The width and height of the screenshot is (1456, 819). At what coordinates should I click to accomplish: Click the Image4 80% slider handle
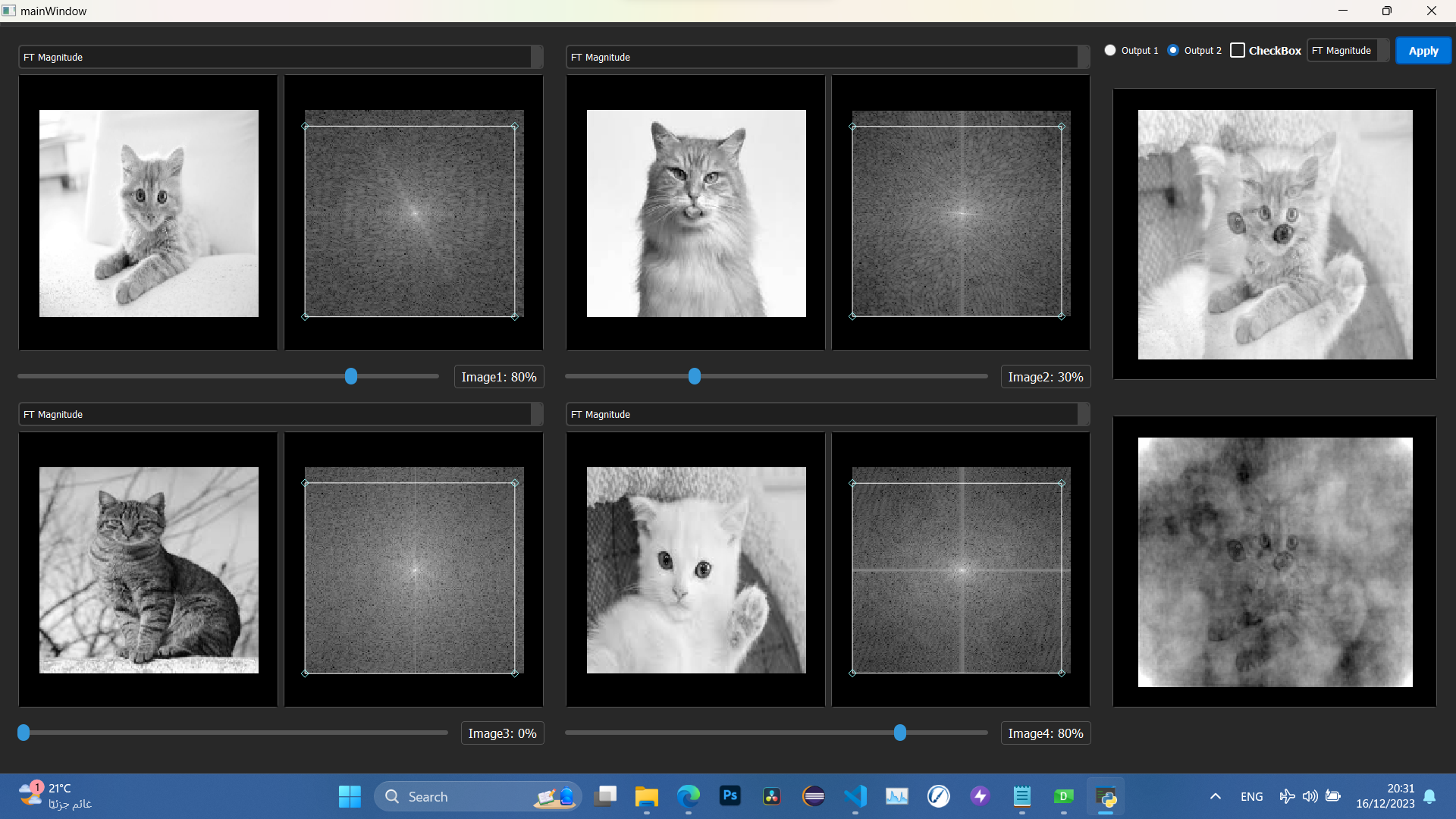tap(899, 733)
